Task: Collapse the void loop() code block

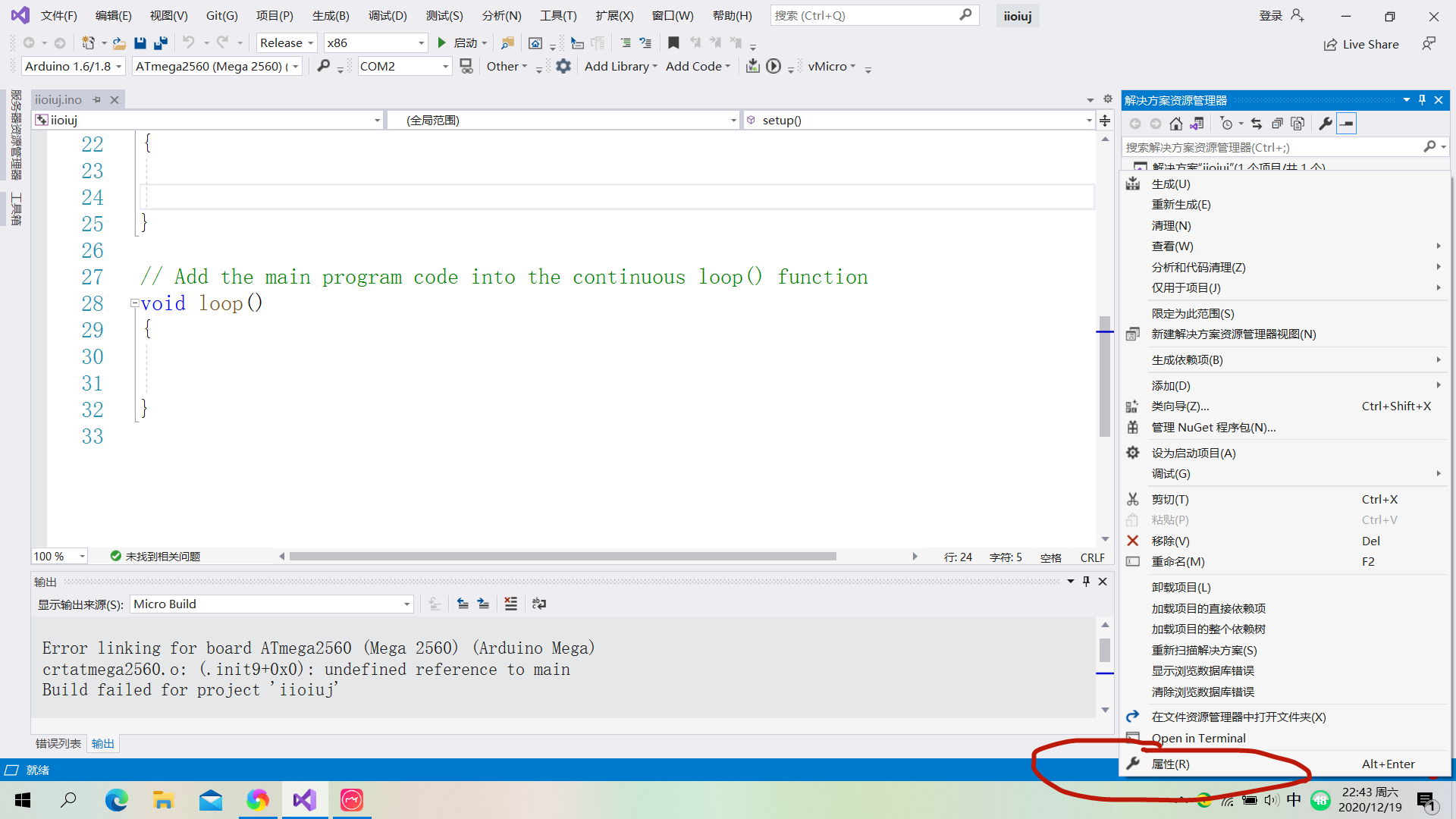Action: 134,303
